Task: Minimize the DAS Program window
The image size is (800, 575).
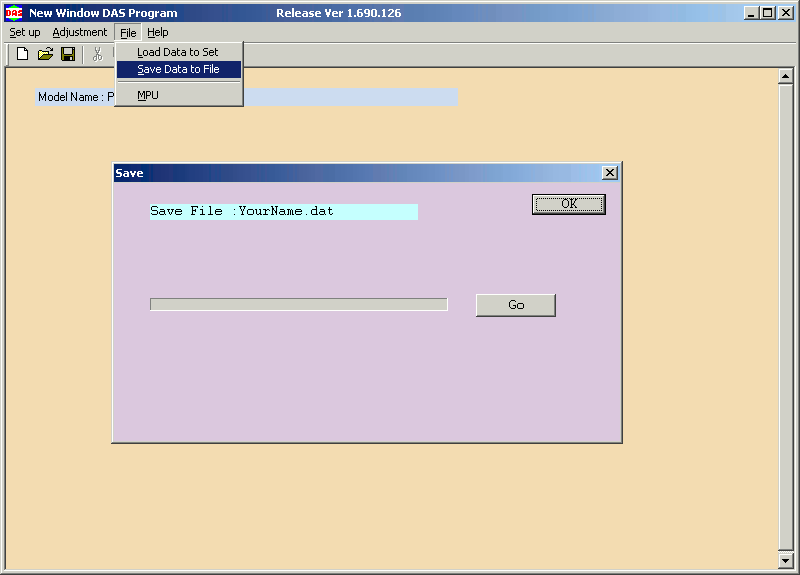Action: 751,13
